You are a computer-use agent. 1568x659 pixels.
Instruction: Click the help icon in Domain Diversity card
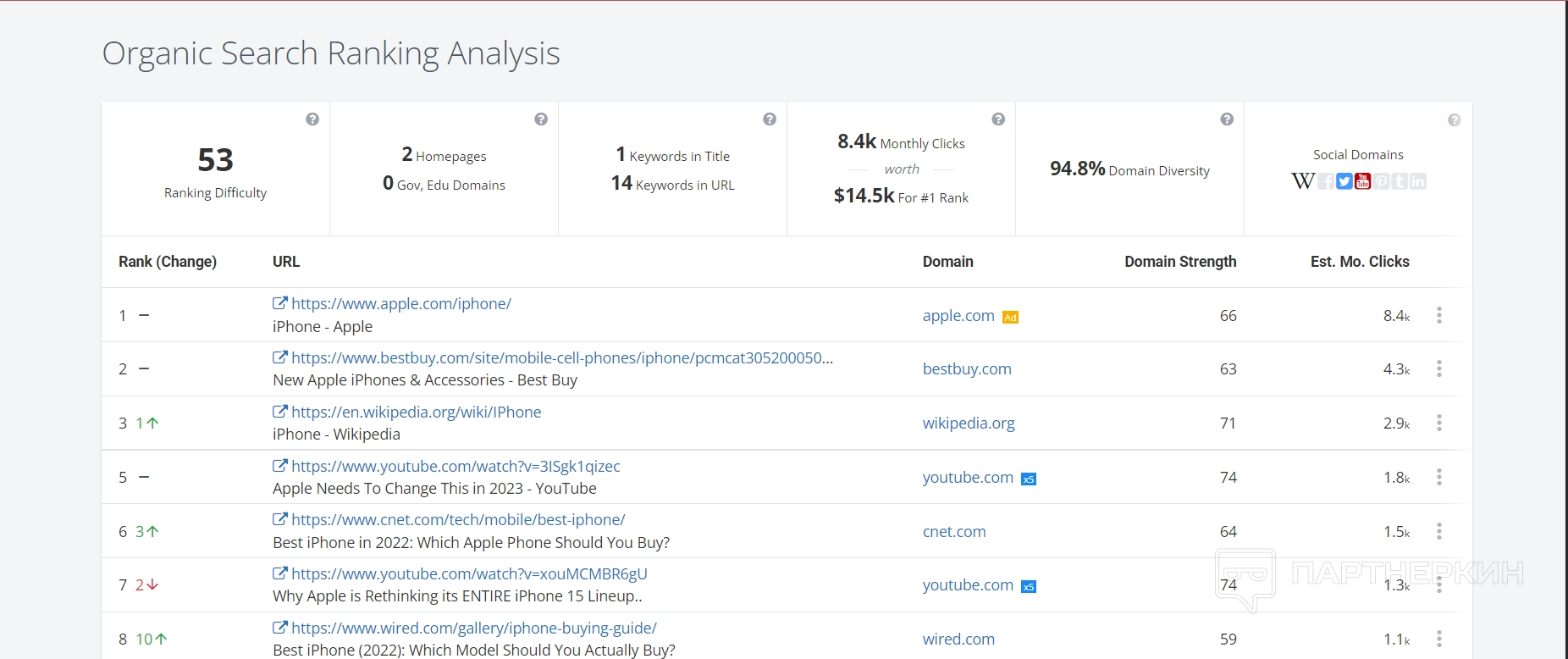click(x=1227, y=119)
